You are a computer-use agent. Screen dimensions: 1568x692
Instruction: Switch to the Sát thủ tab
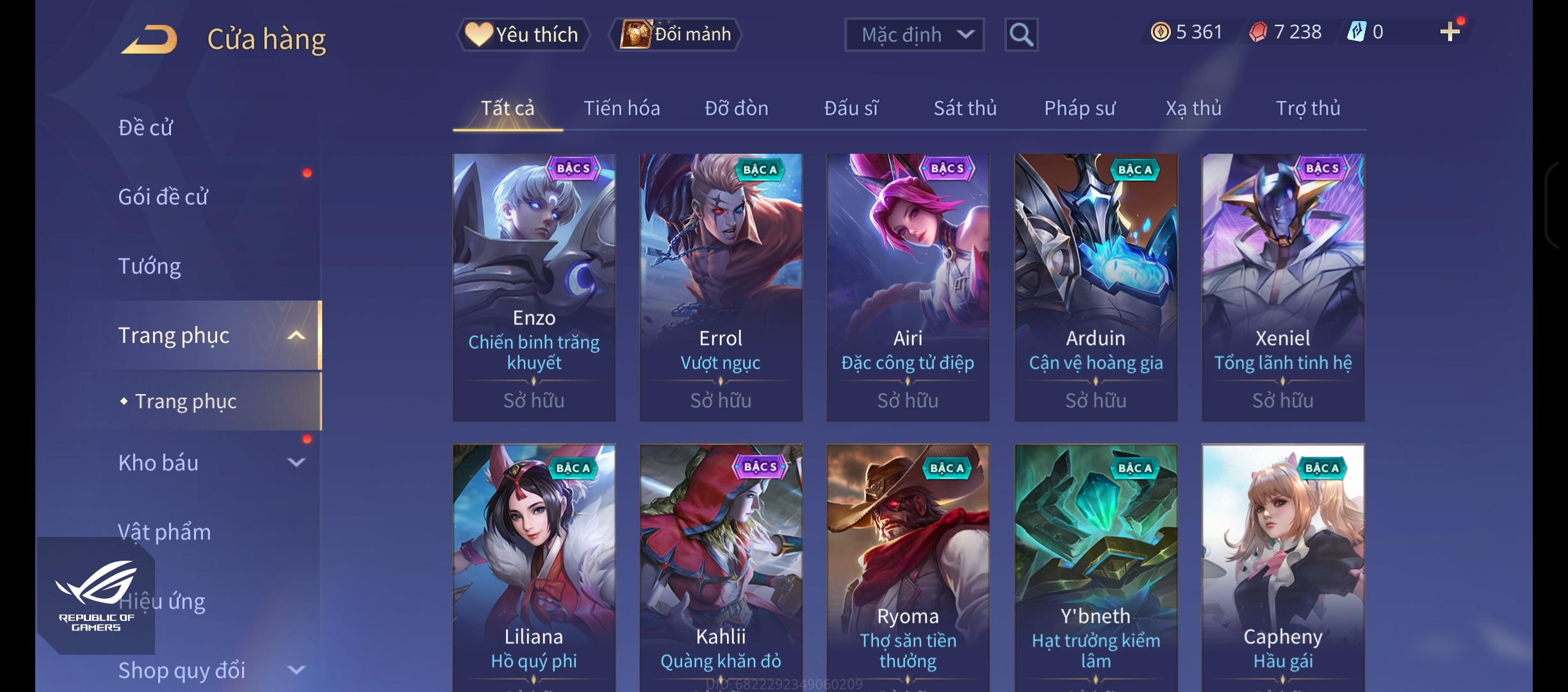click(x=965, y=108)
